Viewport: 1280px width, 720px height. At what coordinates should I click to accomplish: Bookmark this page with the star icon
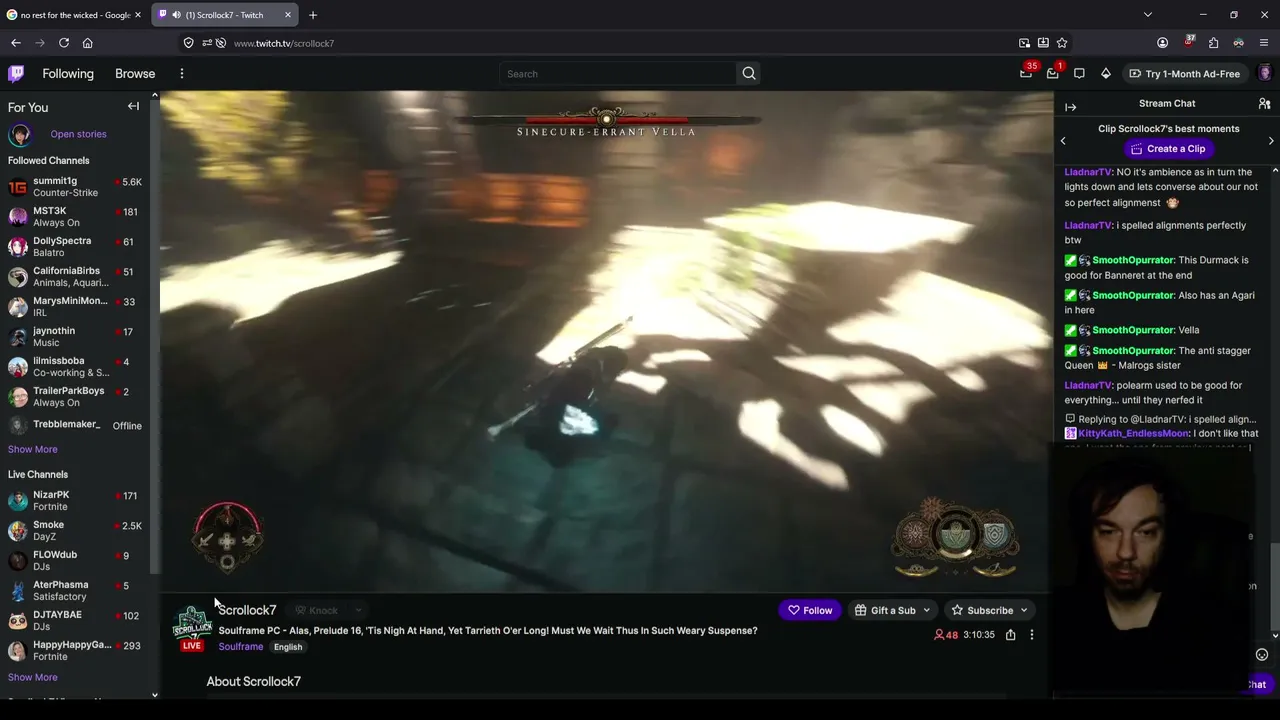click(x=1062, y=43)
